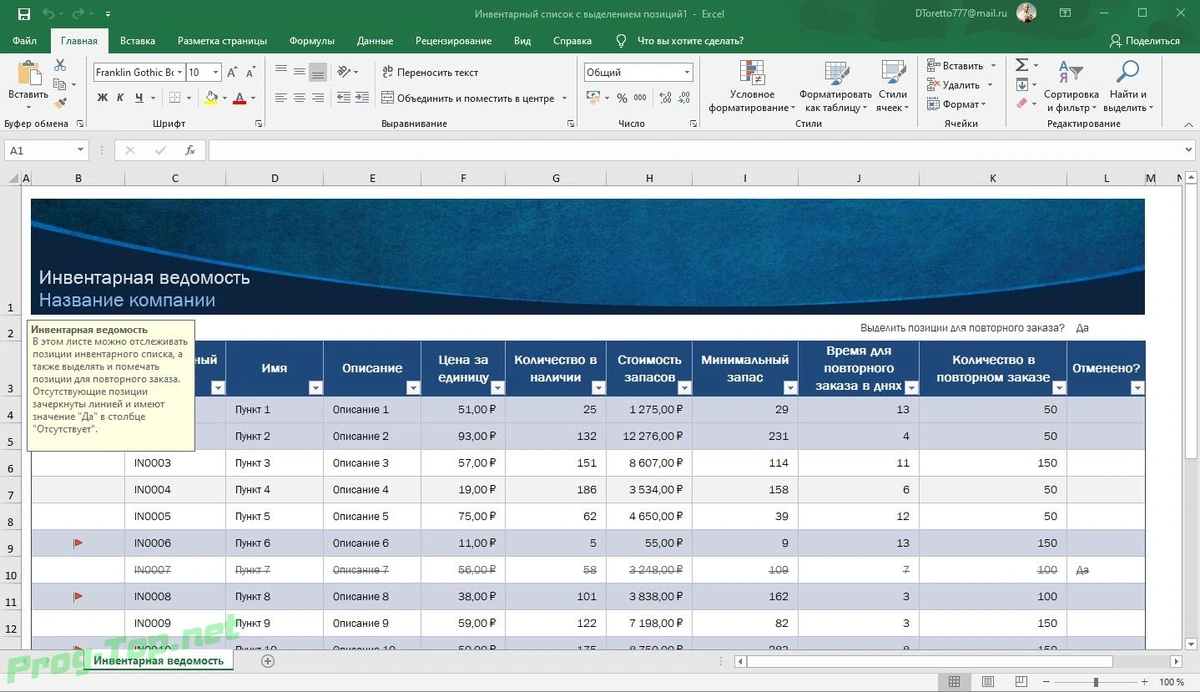
Task: Click the Insert Function fx icon
Action: [x=190, y=150]
